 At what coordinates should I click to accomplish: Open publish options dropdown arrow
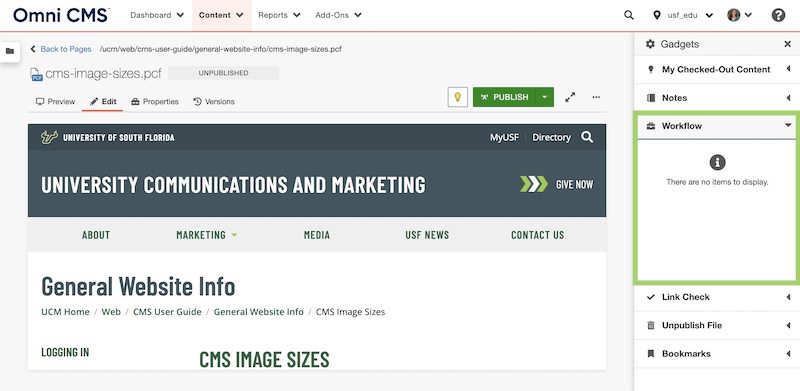click(x=545, y=97)
